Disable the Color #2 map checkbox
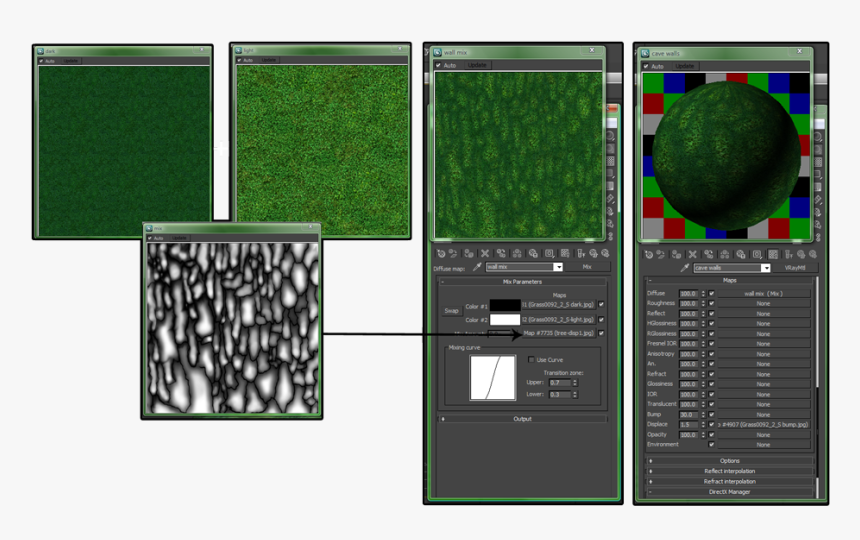860x540 pixels. pos(602,319)
